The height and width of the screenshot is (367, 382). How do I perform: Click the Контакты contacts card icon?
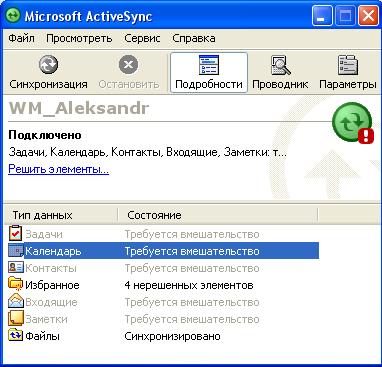pos(16,268)
